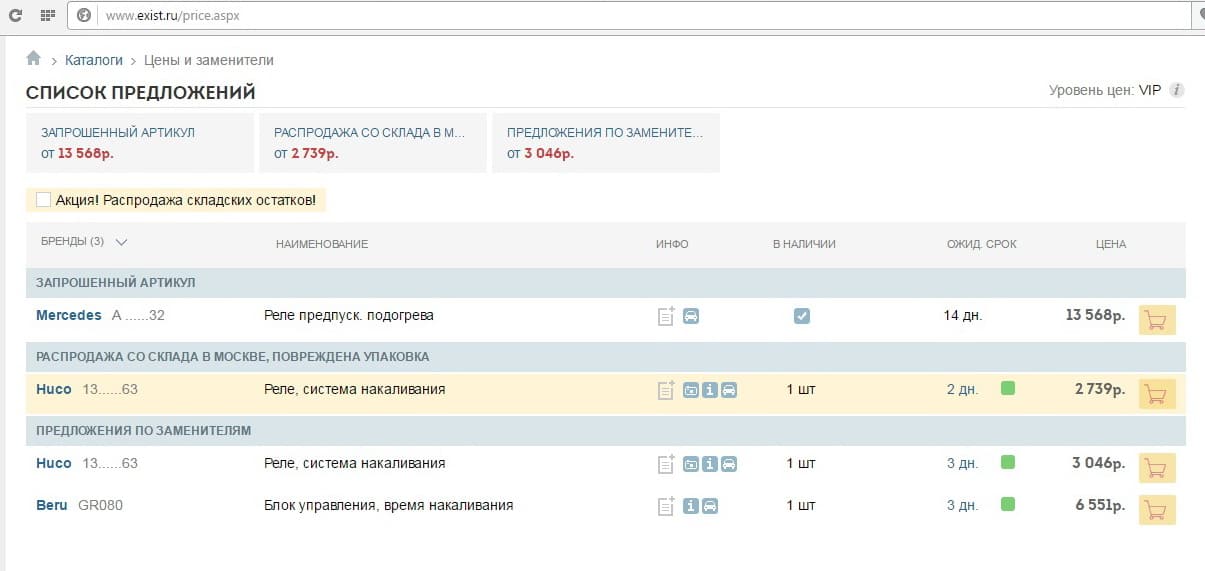Tick the Акция! Распродажа складских остатков checkbox
The width and height of the screenshot is (1205, 571).
pyautogui.click(x=43, y=200)
